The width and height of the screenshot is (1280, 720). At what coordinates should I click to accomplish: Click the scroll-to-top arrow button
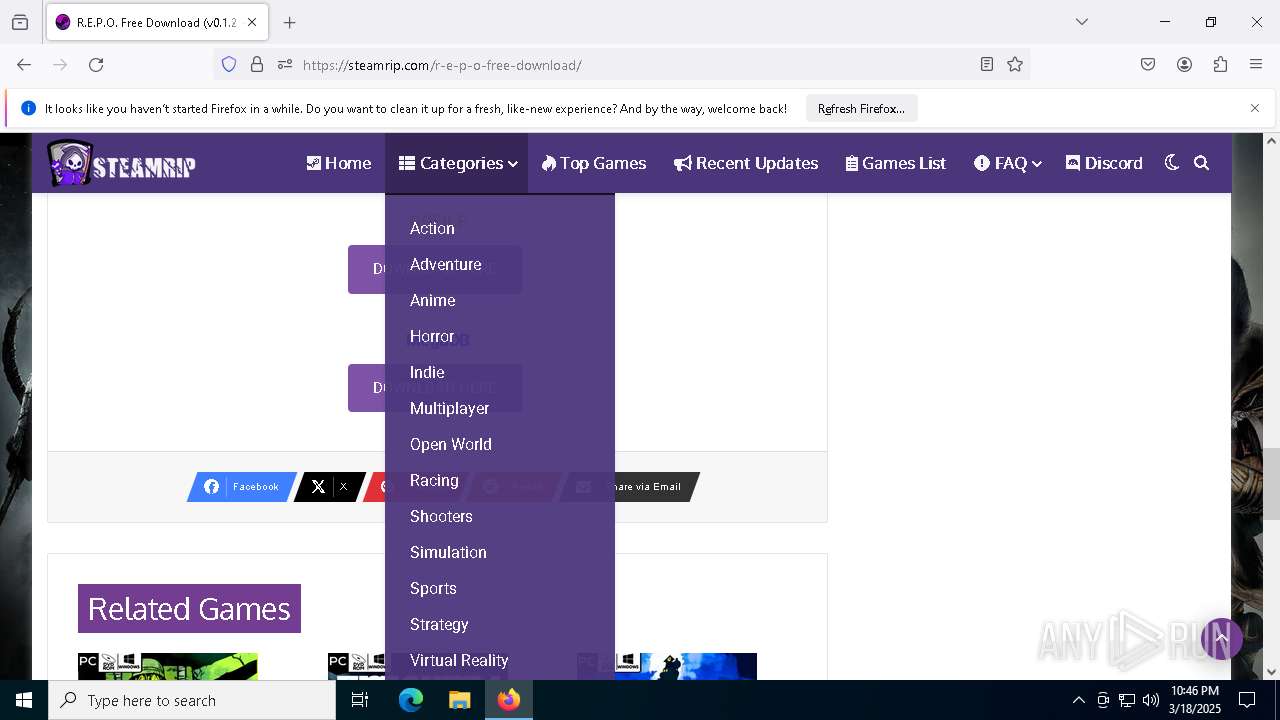[x=1221, y=638]
